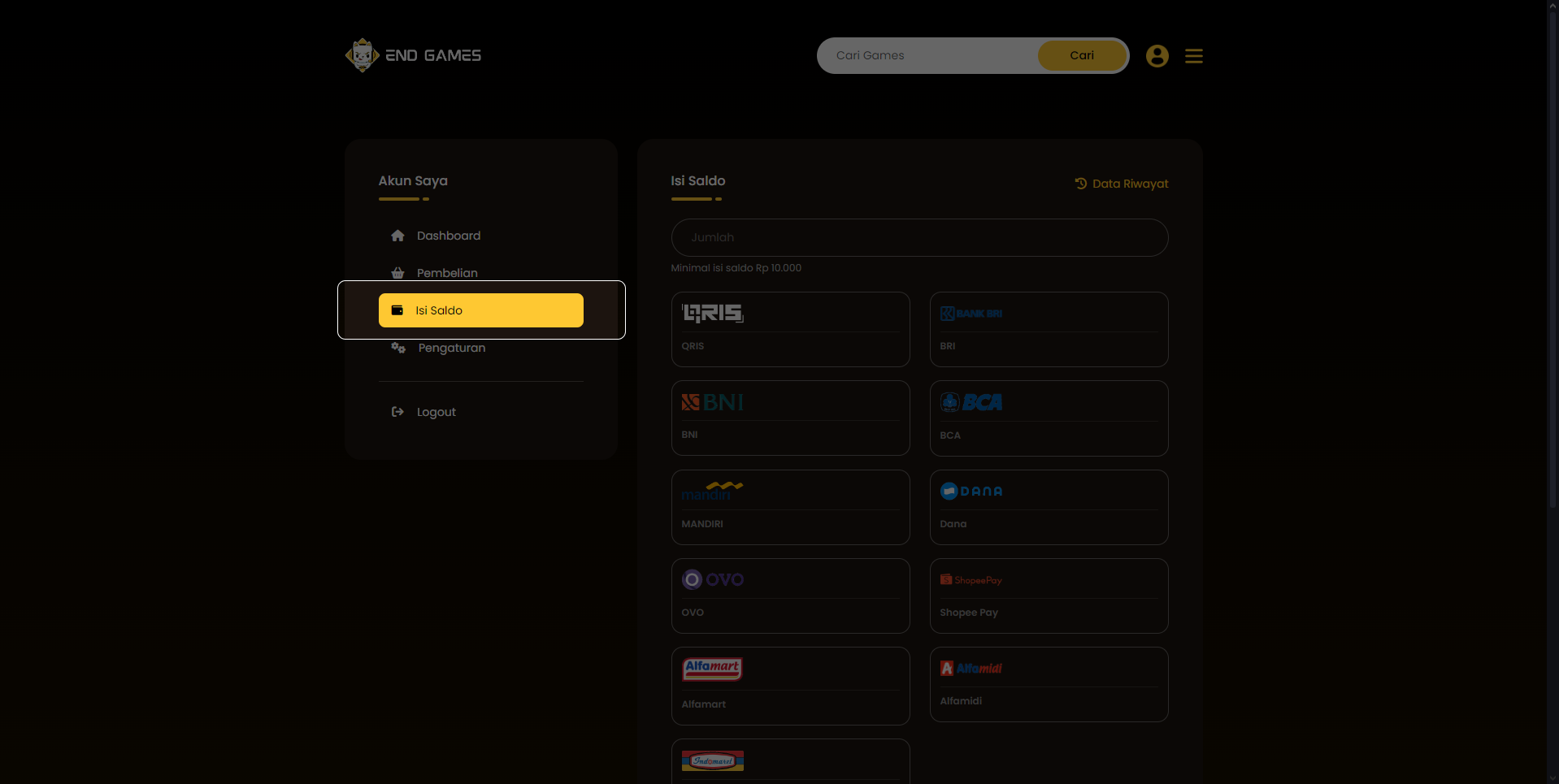Click the yellow Cari search button

1082,55
